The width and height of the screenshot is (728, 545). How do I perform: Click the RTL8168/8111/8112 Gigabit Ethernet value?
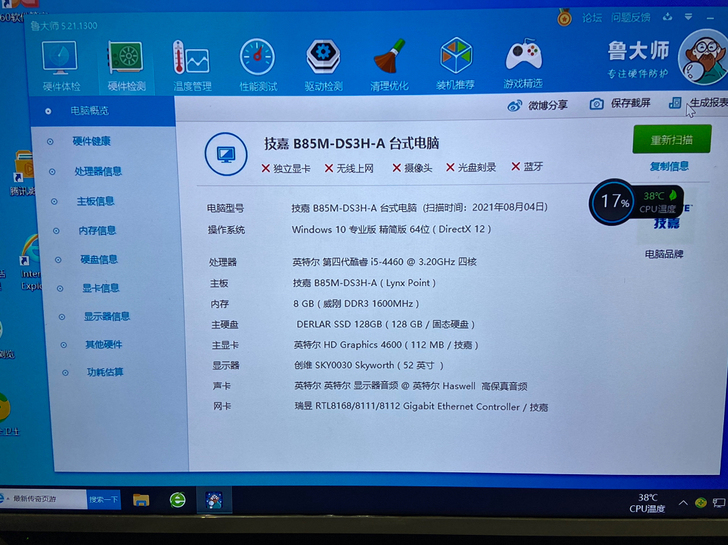[421, 407]
